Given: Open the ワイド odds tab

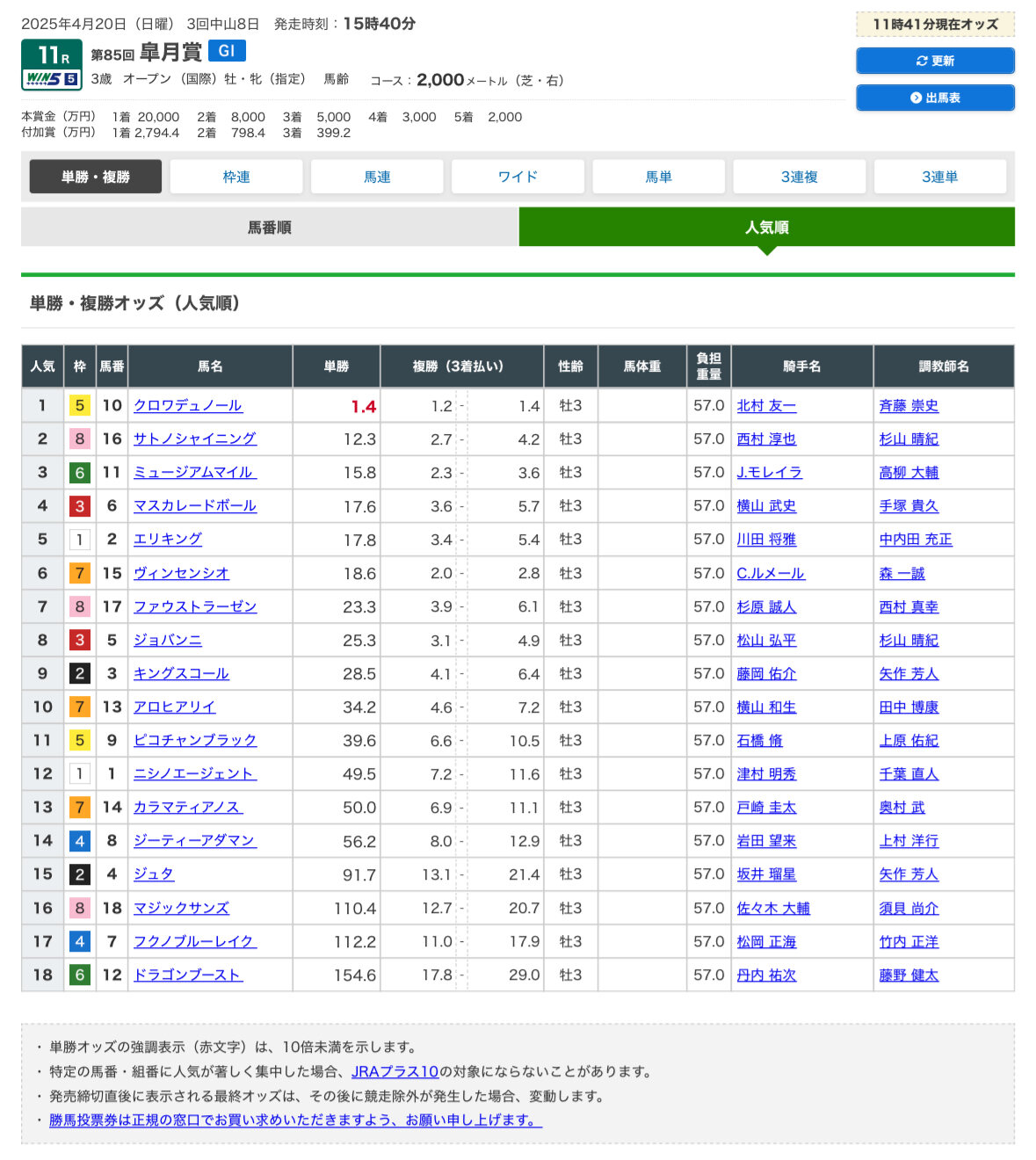Looking at the screenshot, I should coord(518,177).
